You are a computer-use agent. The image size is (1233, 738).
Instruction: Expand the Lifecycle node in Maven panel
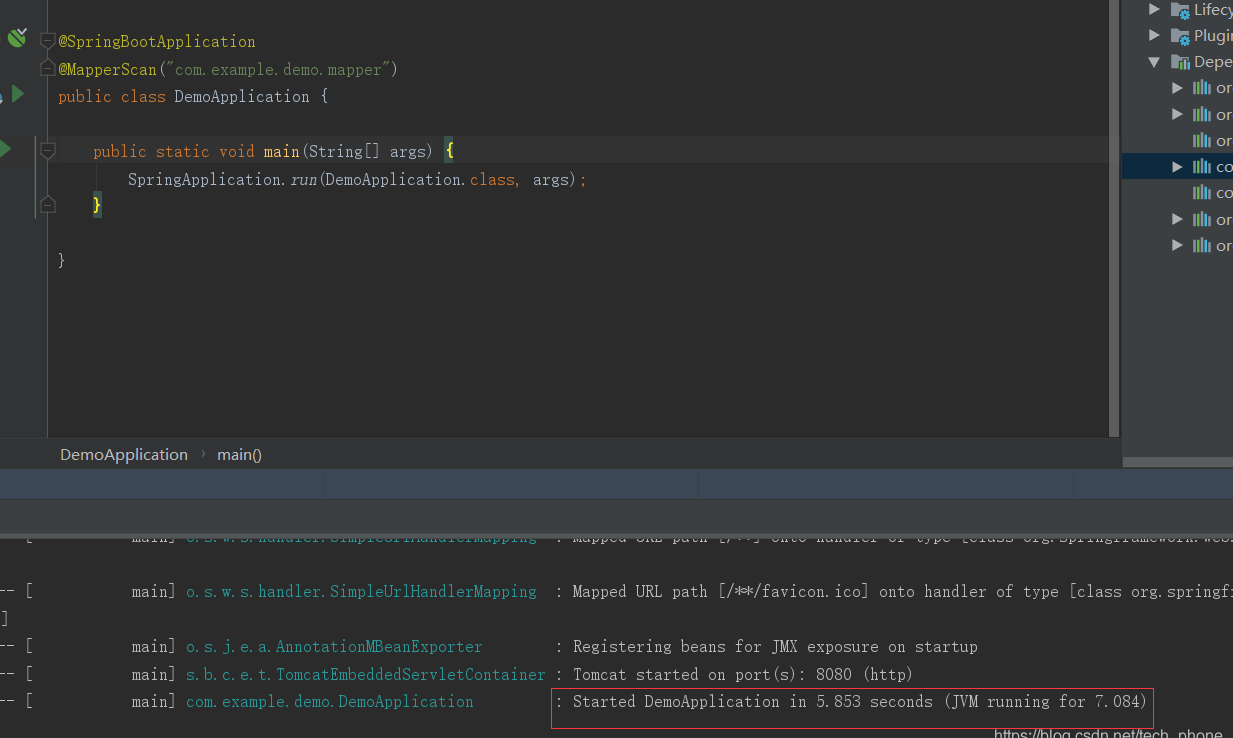click(1155, 9)
